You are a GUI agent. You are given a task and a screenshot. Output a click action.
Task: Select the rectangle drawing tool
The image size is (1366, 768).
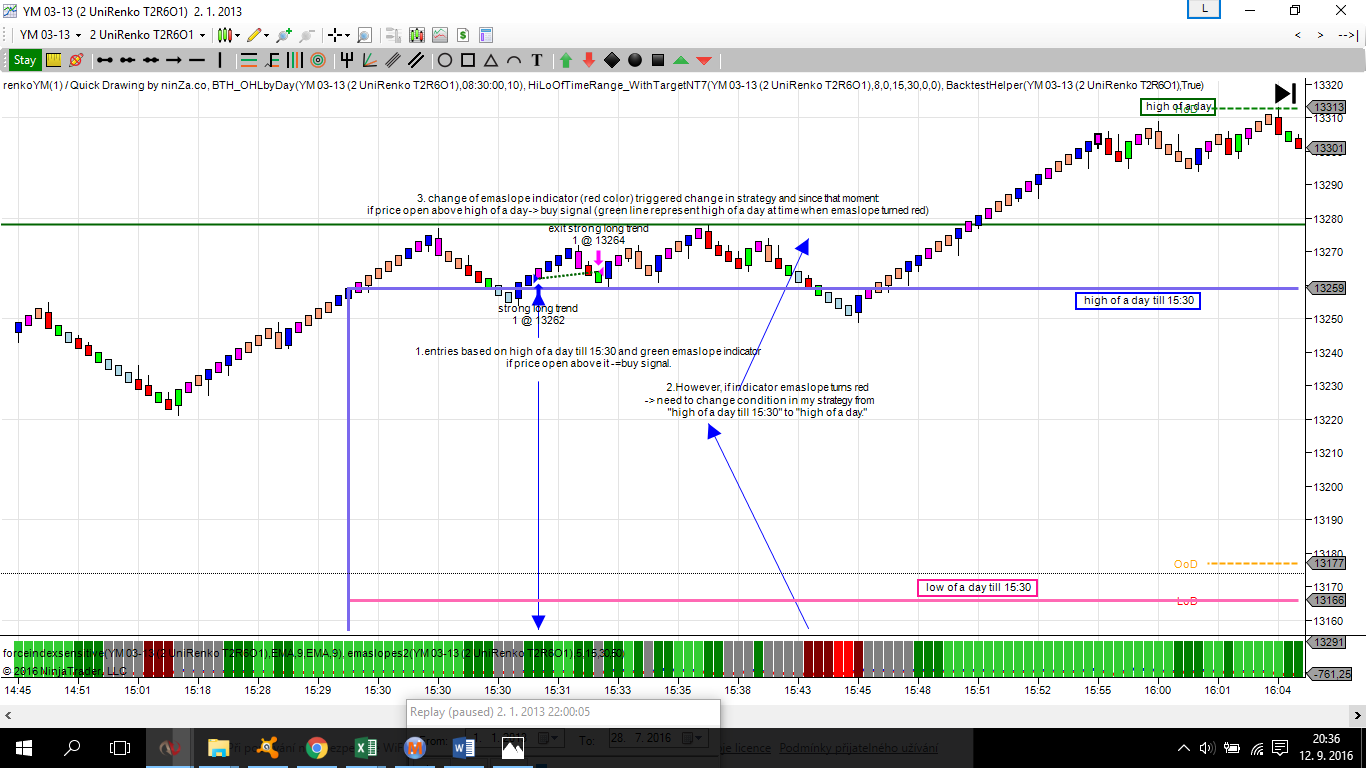468,60
